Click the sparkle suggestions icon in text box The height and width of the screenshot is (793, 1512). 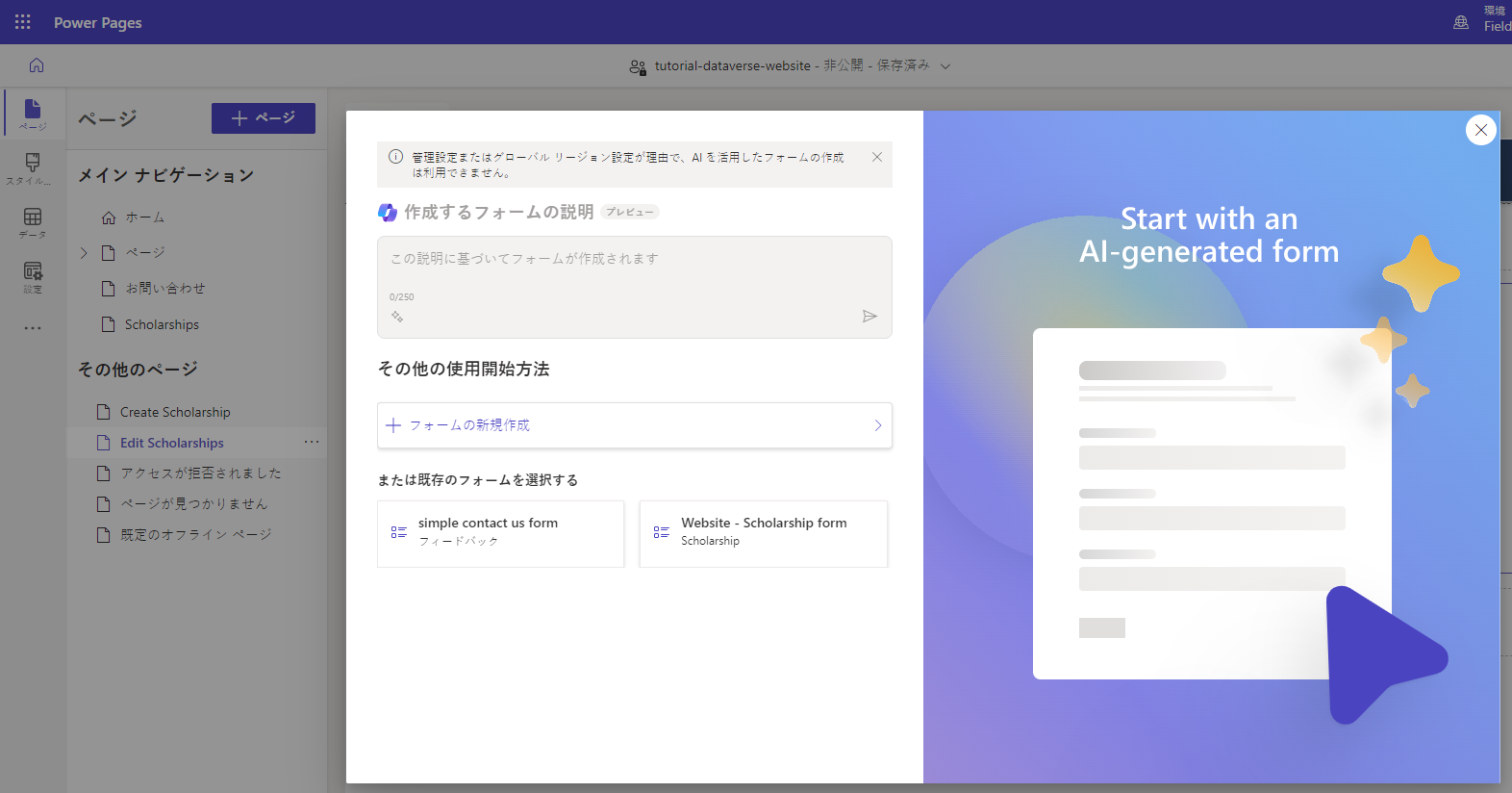click(x=397, y=317)
